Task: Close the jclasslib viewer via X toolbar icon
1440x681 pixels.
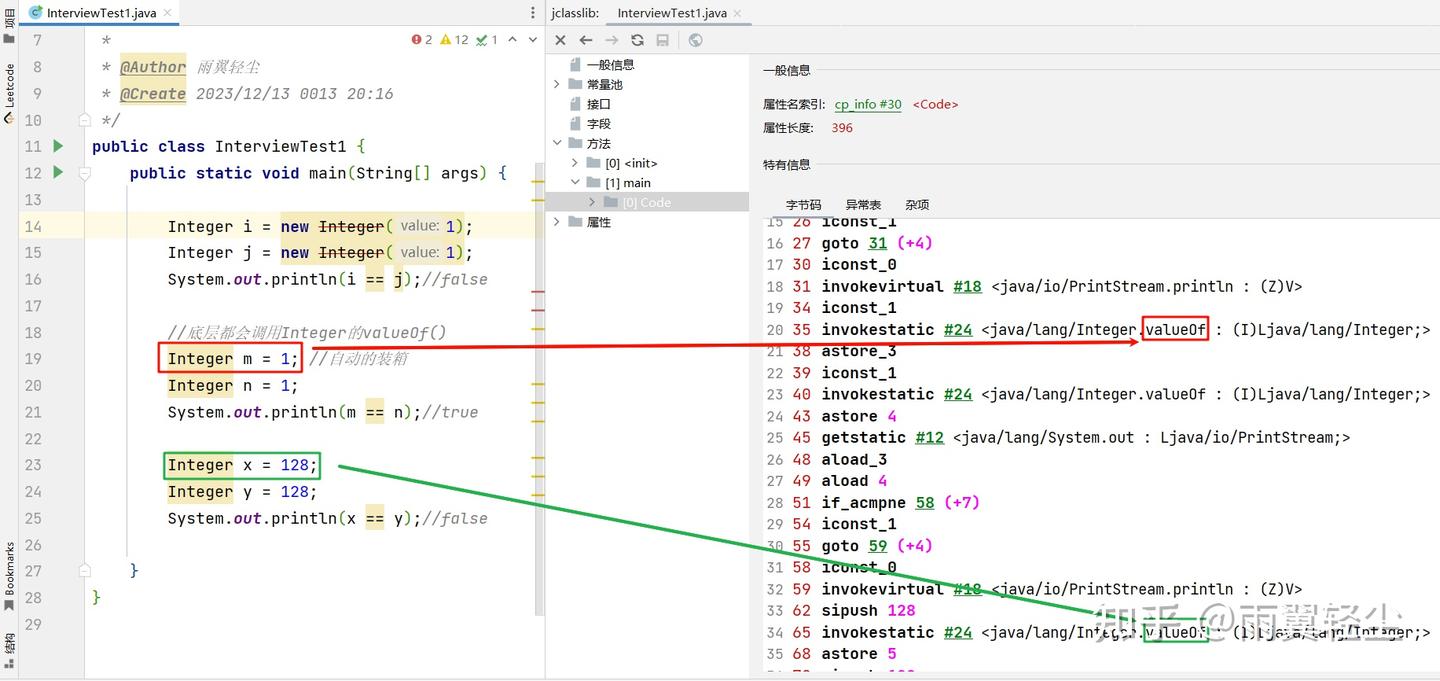Action: click(560, 40)
